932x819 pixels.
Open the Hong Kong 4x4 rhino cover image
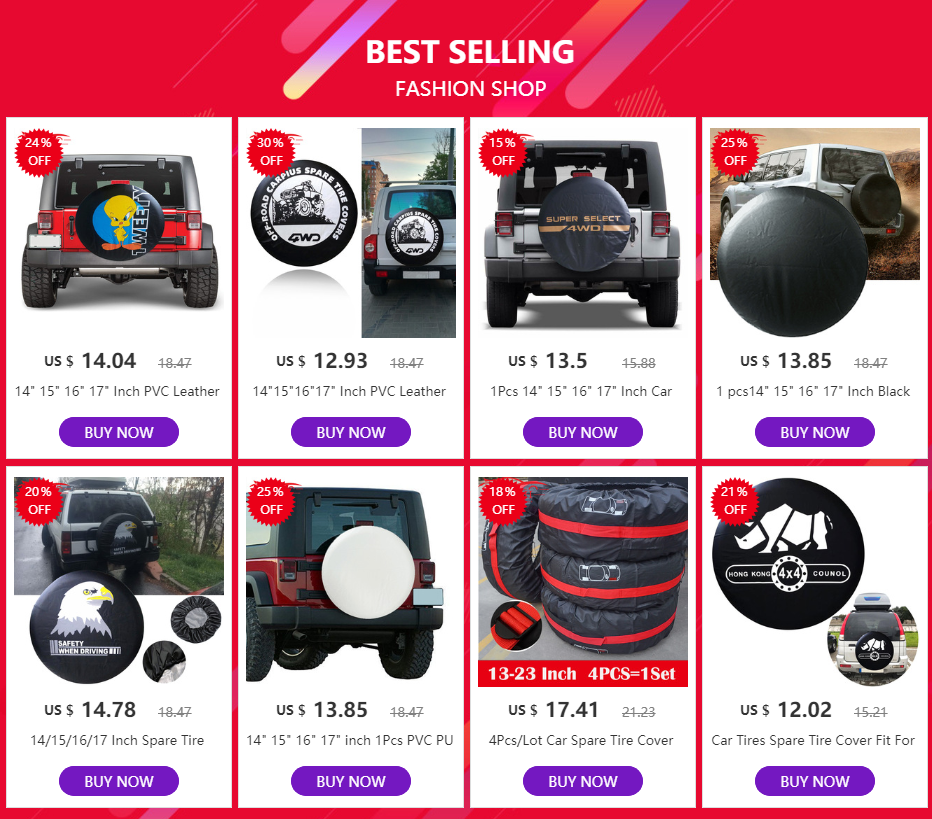pos(815,581)
